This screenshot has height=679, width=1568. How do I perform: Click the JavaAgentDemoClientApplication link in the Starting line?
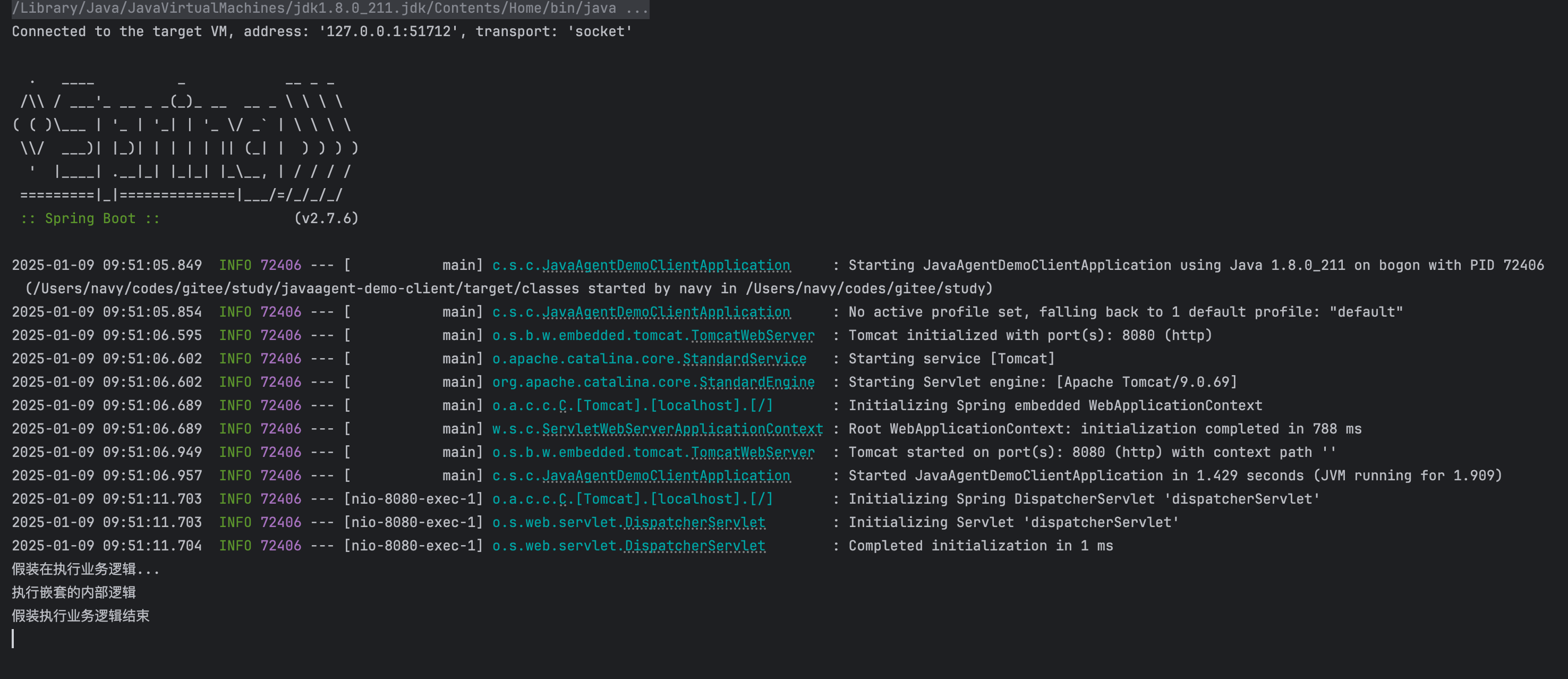click(x=666, y=266)
